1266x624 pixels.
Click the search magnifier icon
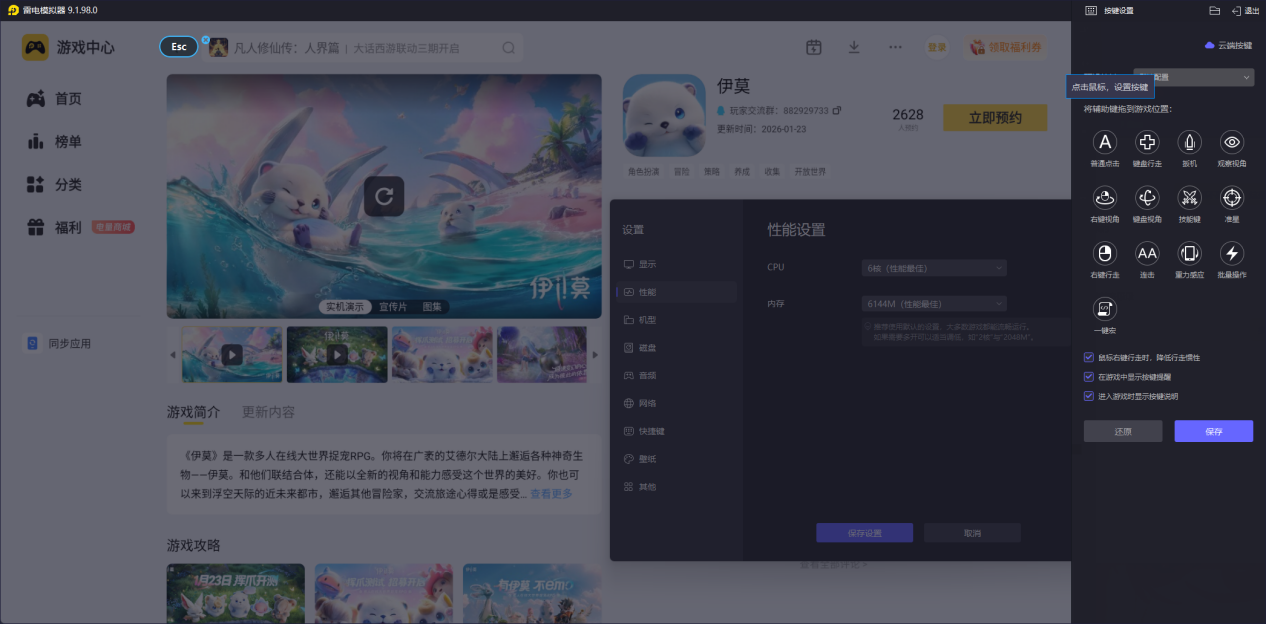tap(509, 48)
